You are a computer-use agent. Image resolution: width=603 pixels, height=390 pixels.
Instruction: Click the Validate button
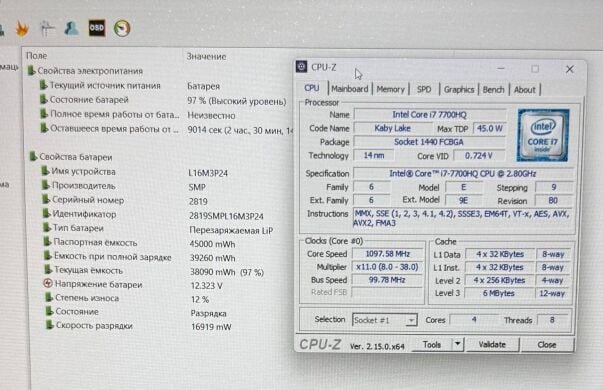pos(492,345)
